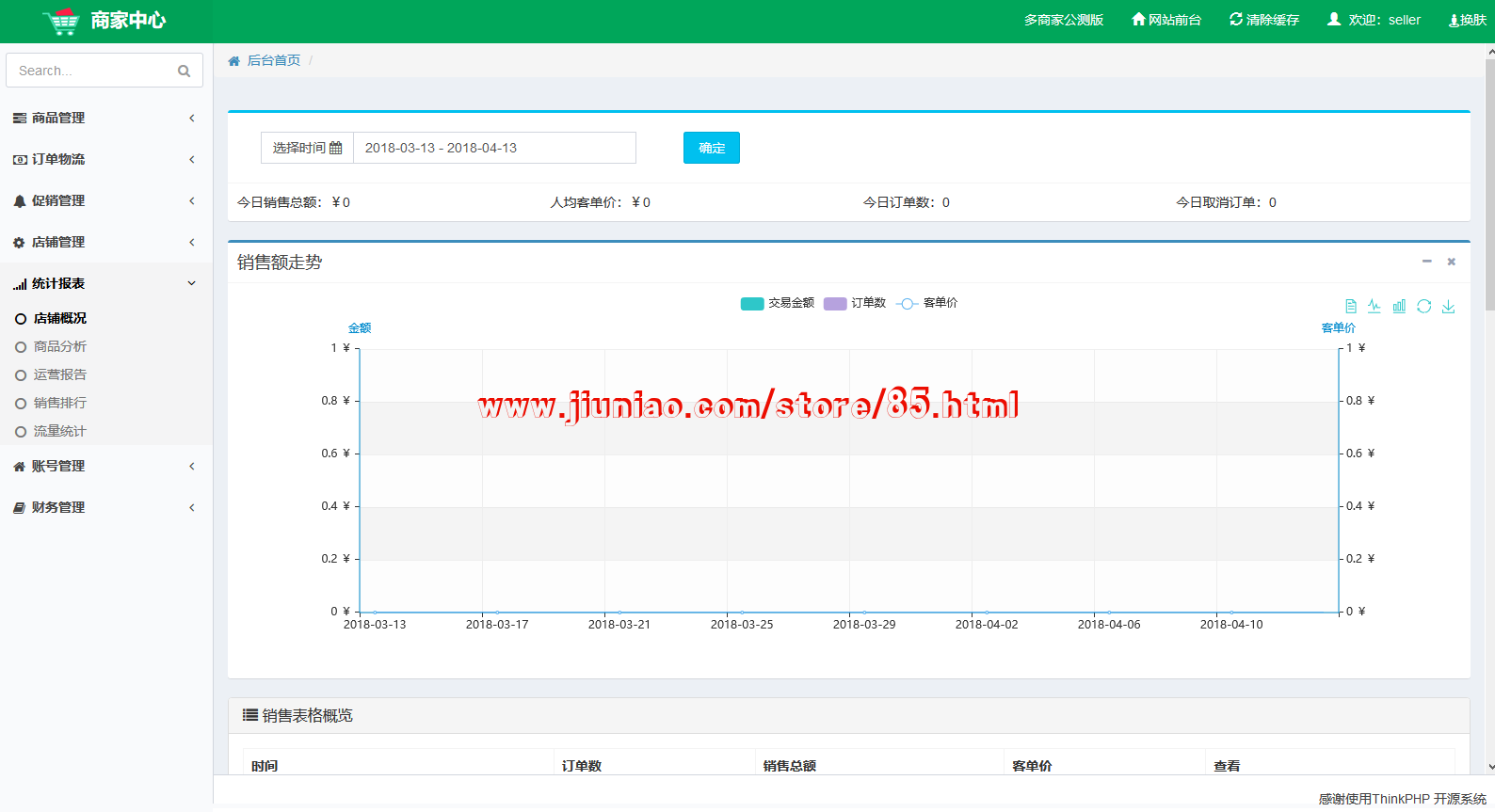
Task: Toggle the 客单价 line series in legend
Action: tap(927, 303)
